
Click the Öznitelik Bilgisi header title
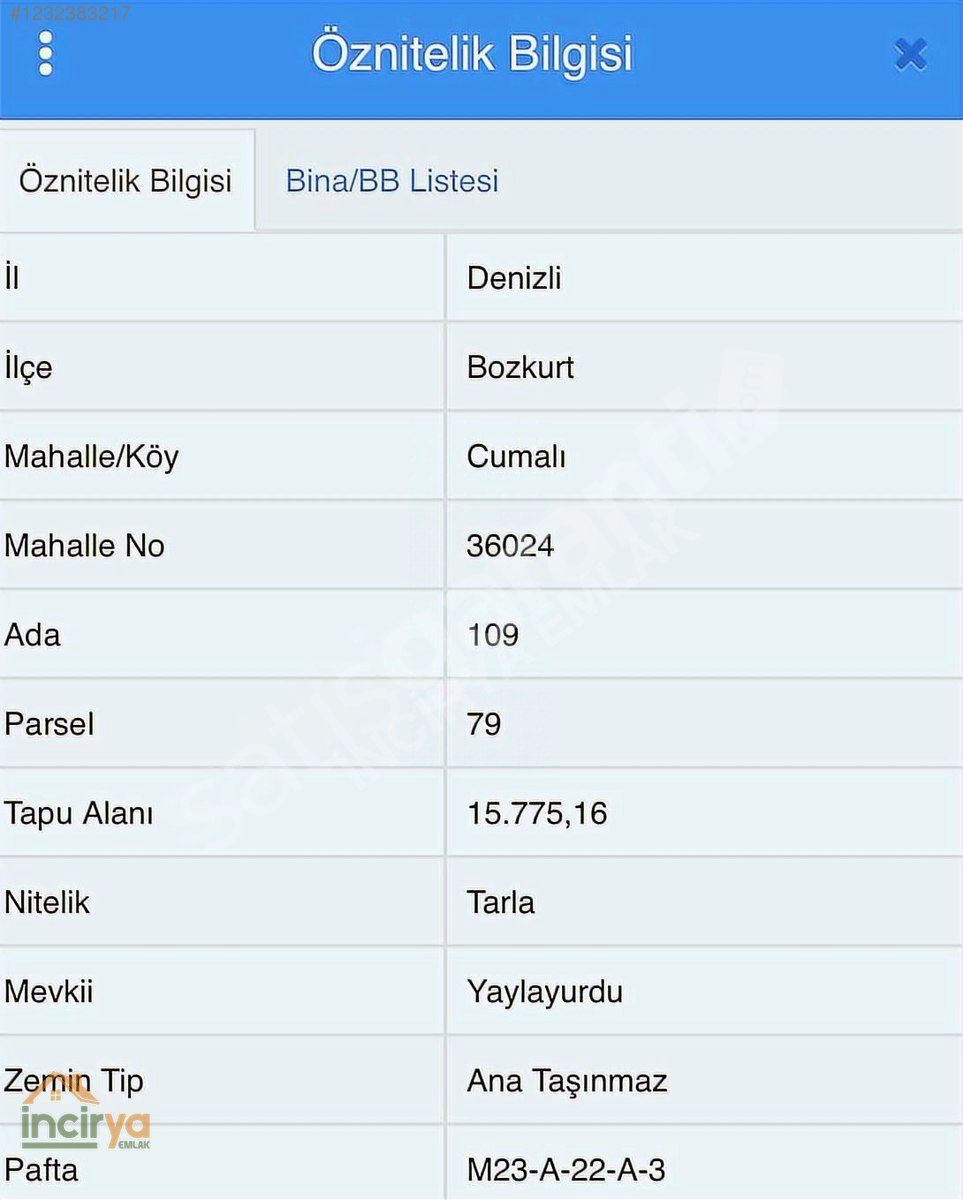(x=472, y=54)
